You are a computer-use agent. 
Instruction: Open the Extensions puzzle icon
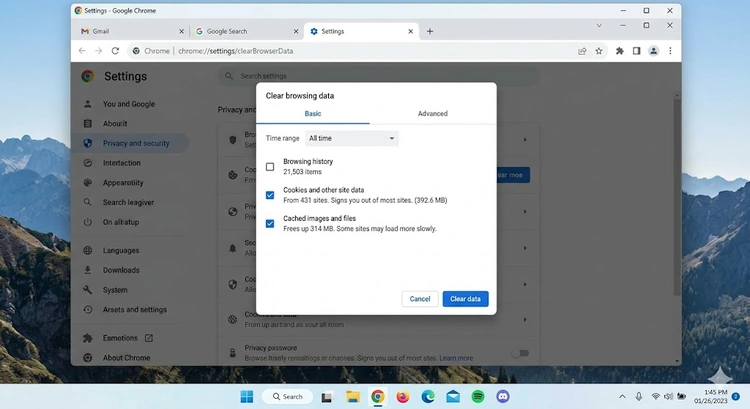point(620,51)
